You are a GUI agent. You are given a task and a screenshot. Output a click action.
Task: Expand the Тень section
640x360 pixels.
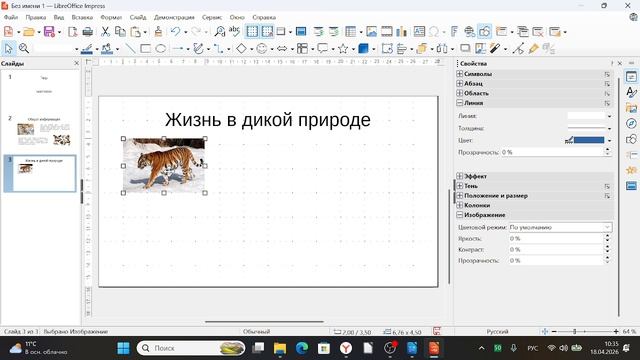point(460,186)
